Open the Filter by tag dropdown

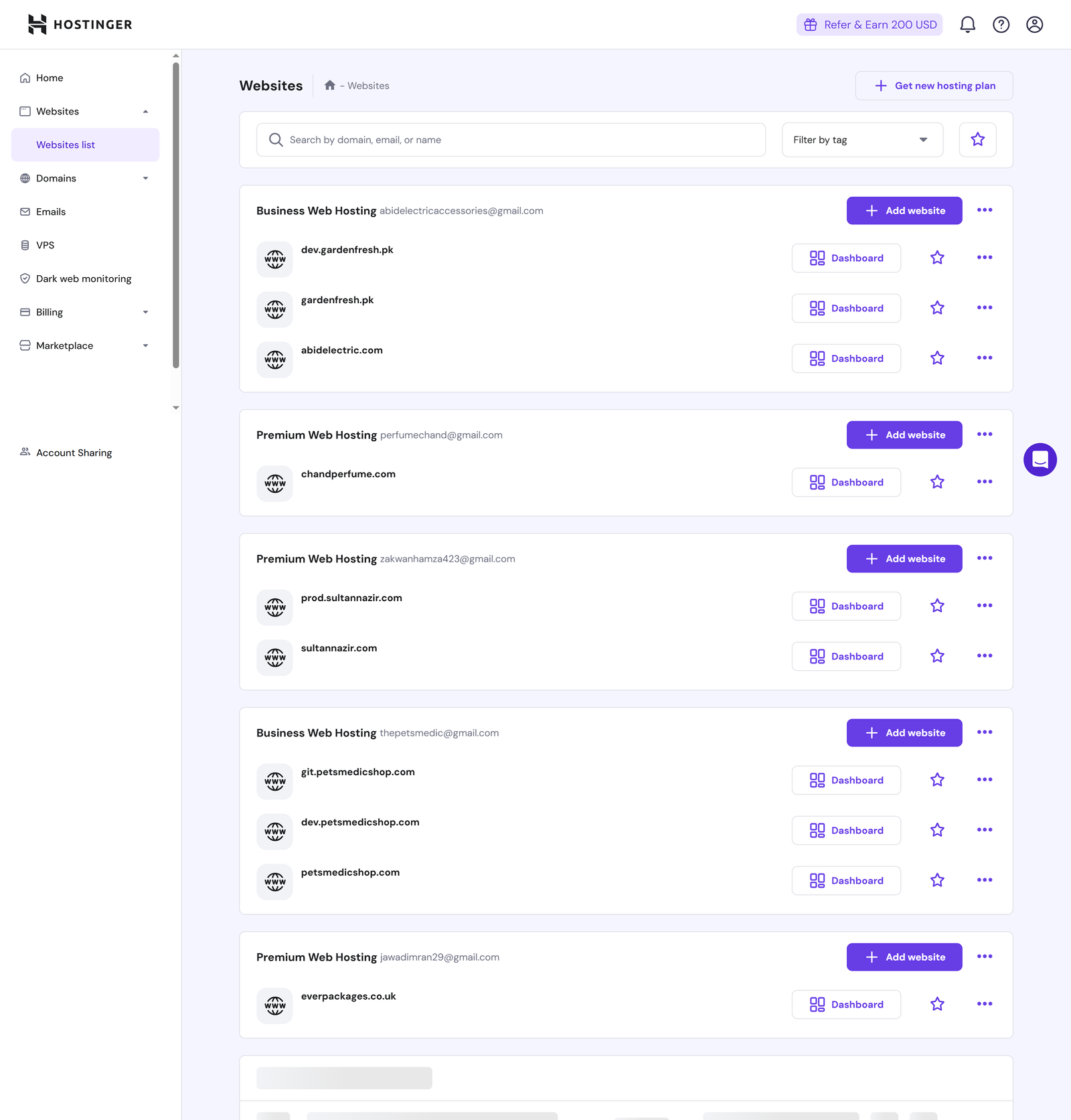point(862,139)
